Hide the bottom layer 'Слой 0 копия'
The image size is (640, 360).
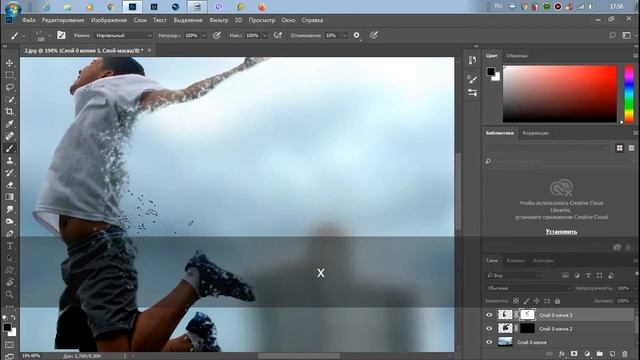point(489,342)
